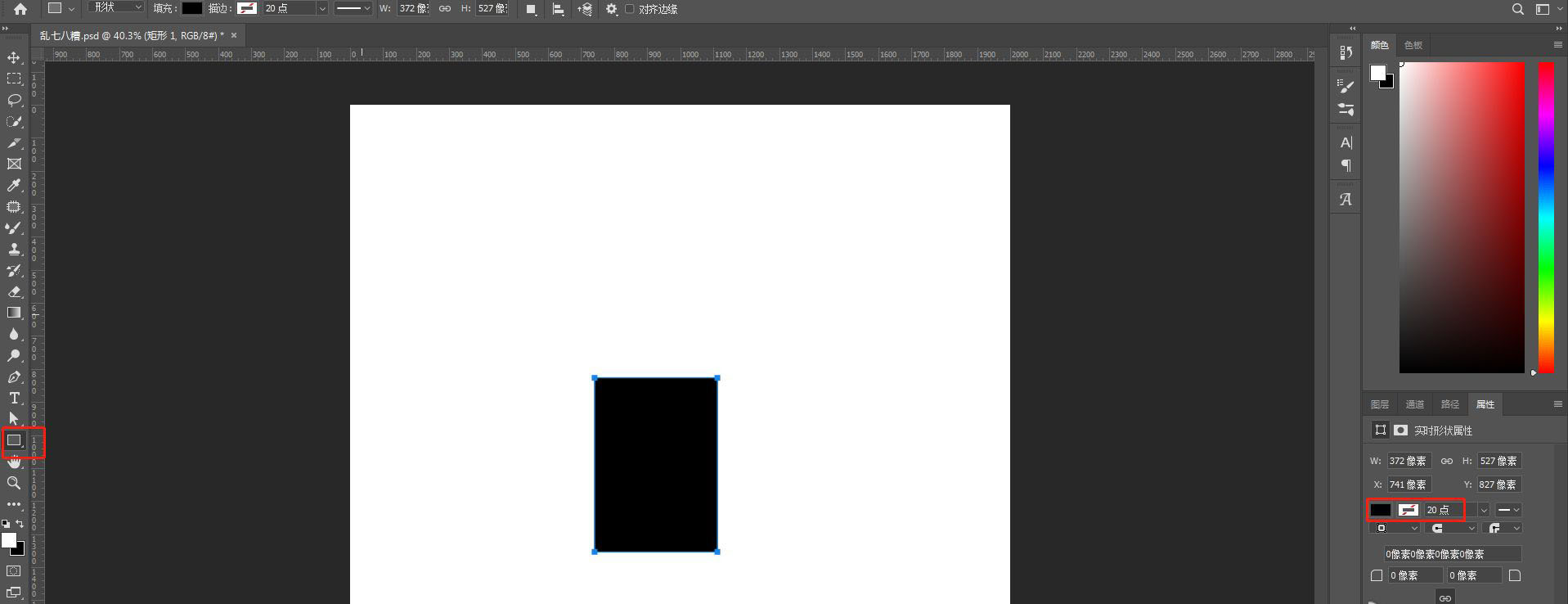This screenshot has width=1568, height=604.
Task: Expand the 20 点 stroke width dropdown
Action: [321, 9]
